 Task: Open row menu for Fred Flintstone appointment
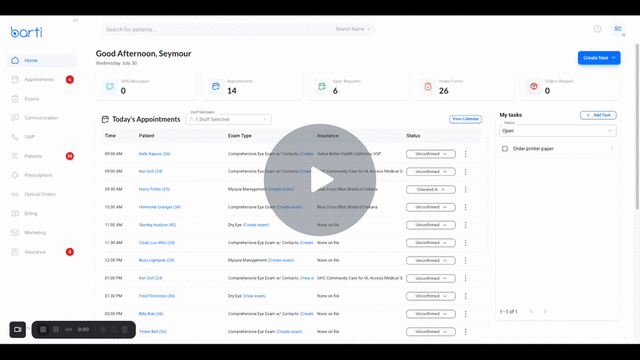tap(465, 296)
